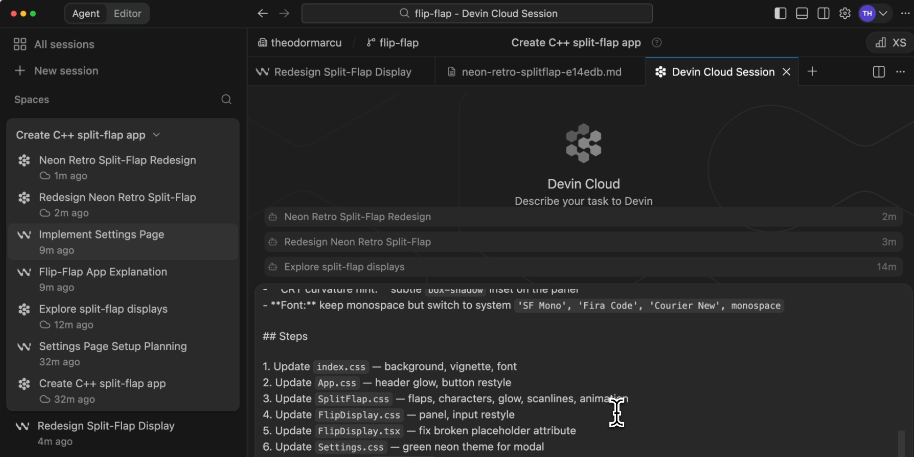Go forward with the right arrow
This screenshot has width=914, height=457.
tap(284, 13)
